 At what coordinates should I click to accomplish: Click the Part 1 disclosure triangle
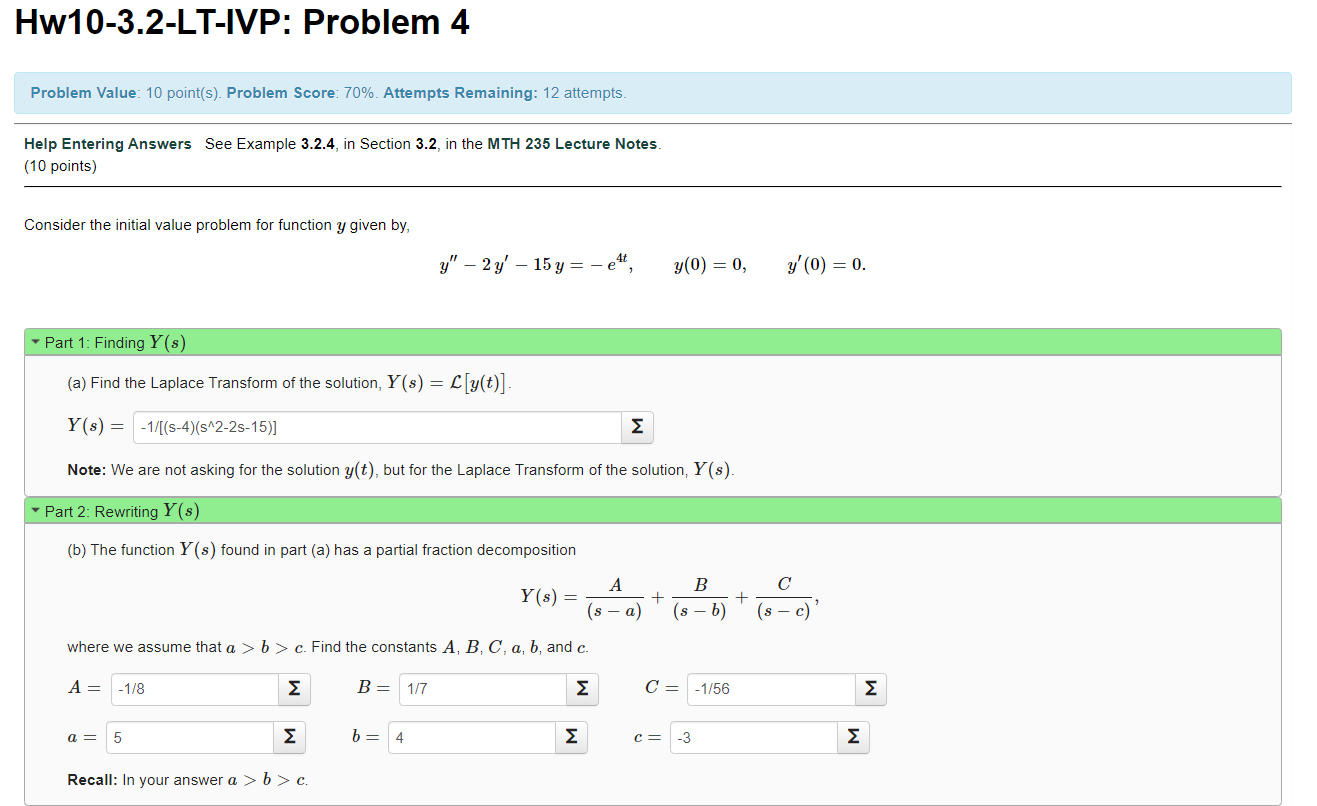point(35,341)
